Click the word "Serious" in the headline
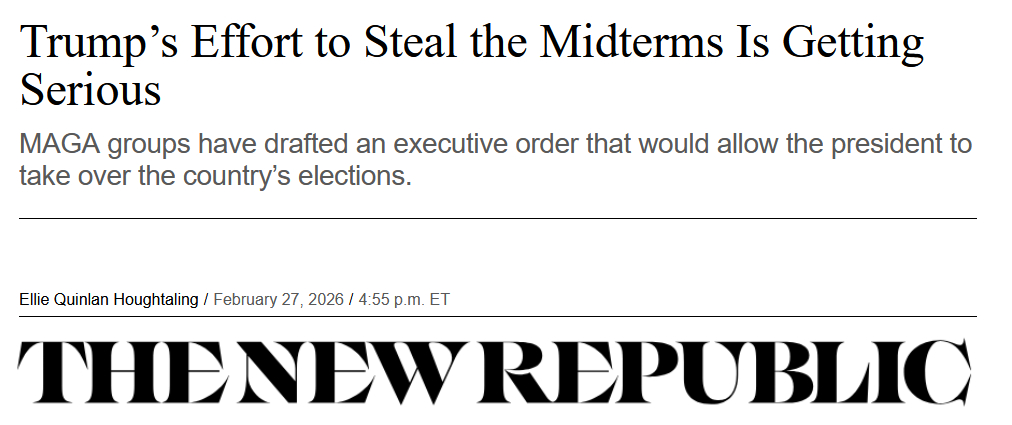This screenshot has height=425, width=1012. tap(90, 90)
